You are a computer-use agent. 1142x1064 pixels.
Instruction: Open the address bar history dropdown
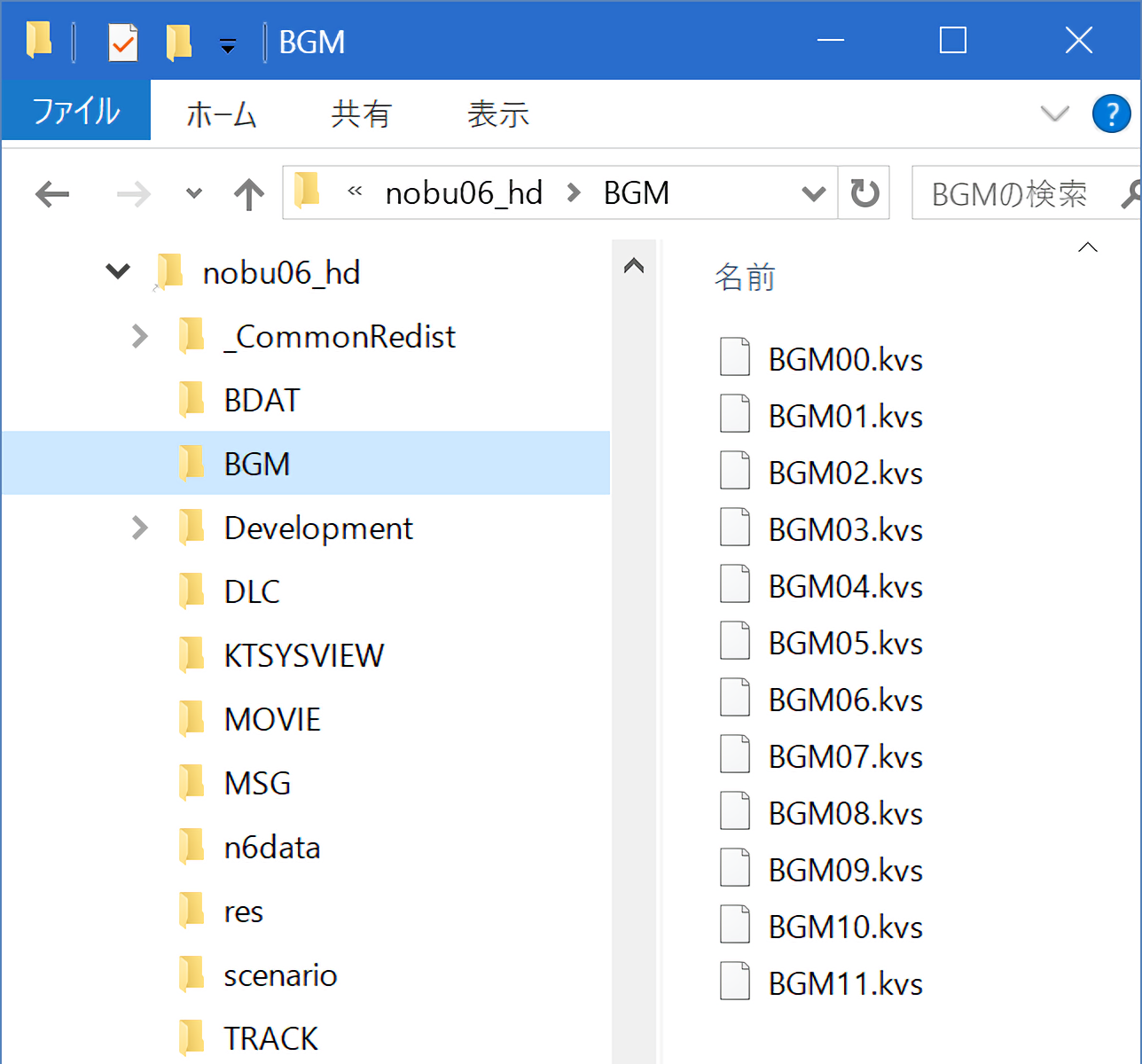[813, 193]
